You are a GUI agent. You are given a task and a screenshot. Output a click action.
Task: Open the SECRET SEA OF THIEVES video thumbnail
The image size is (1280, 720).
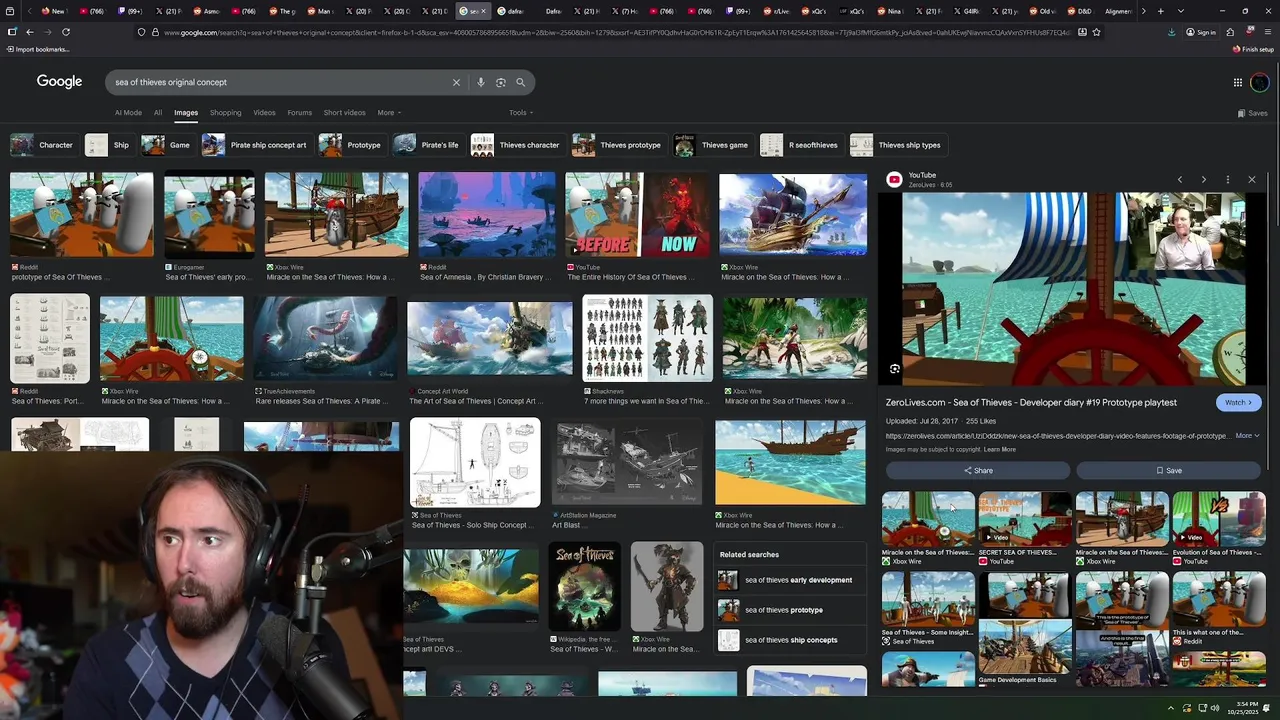(1025, 518)
